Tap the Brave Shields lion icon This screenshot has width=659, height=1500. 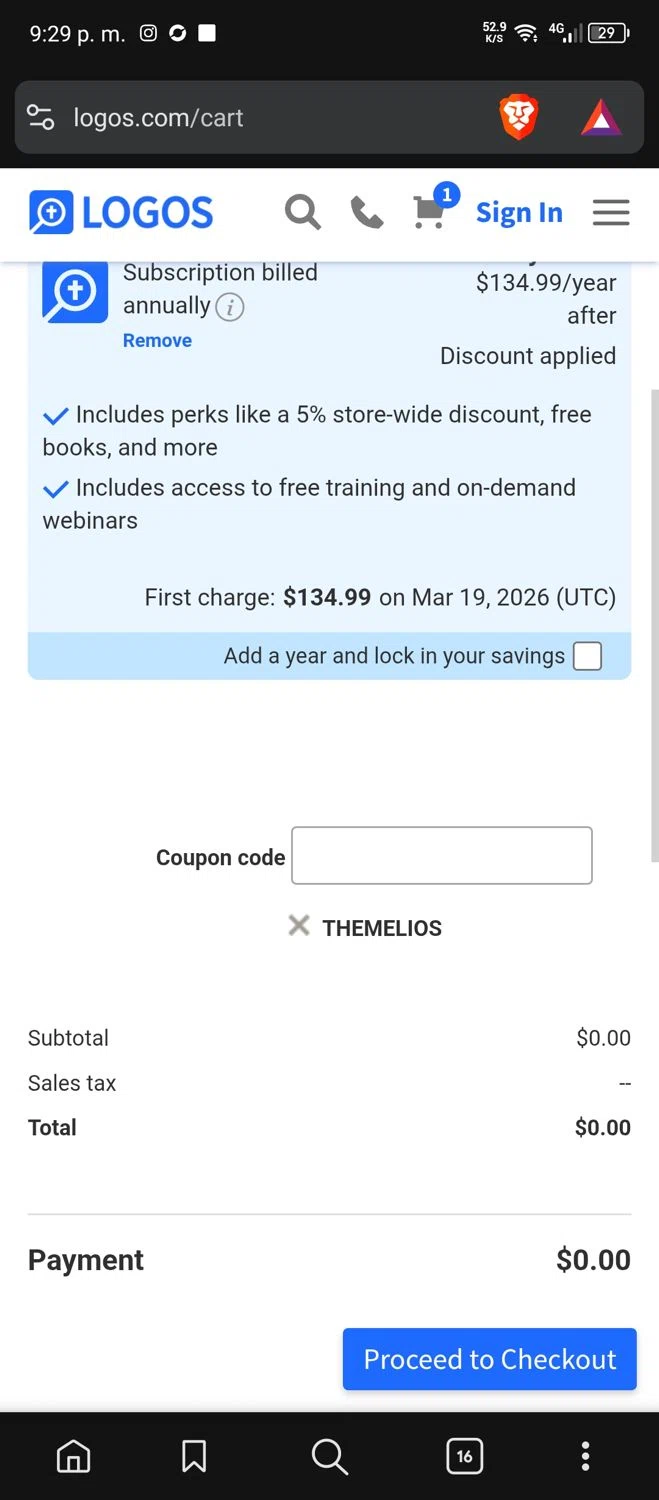click(x=518, y=118)
